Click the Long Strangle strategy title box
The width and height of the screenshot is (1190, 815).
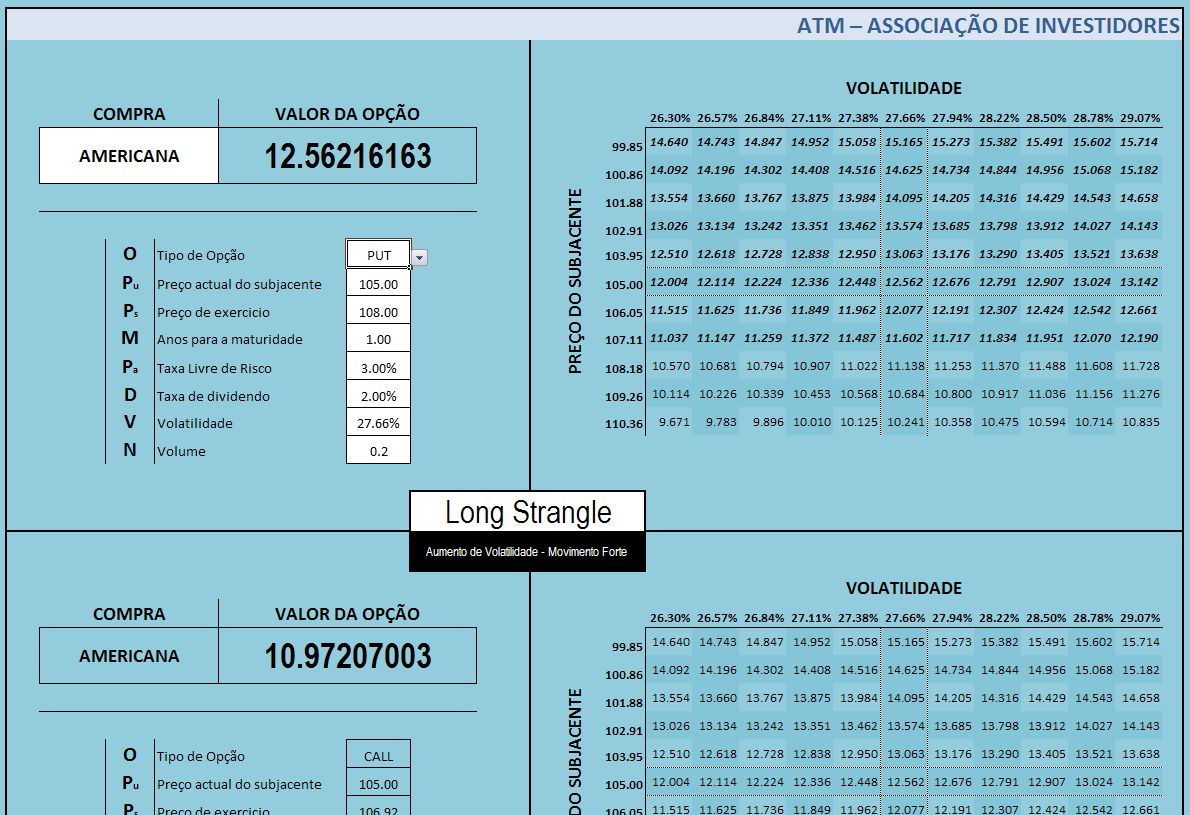pyautogui.click(x=527, y=513)
